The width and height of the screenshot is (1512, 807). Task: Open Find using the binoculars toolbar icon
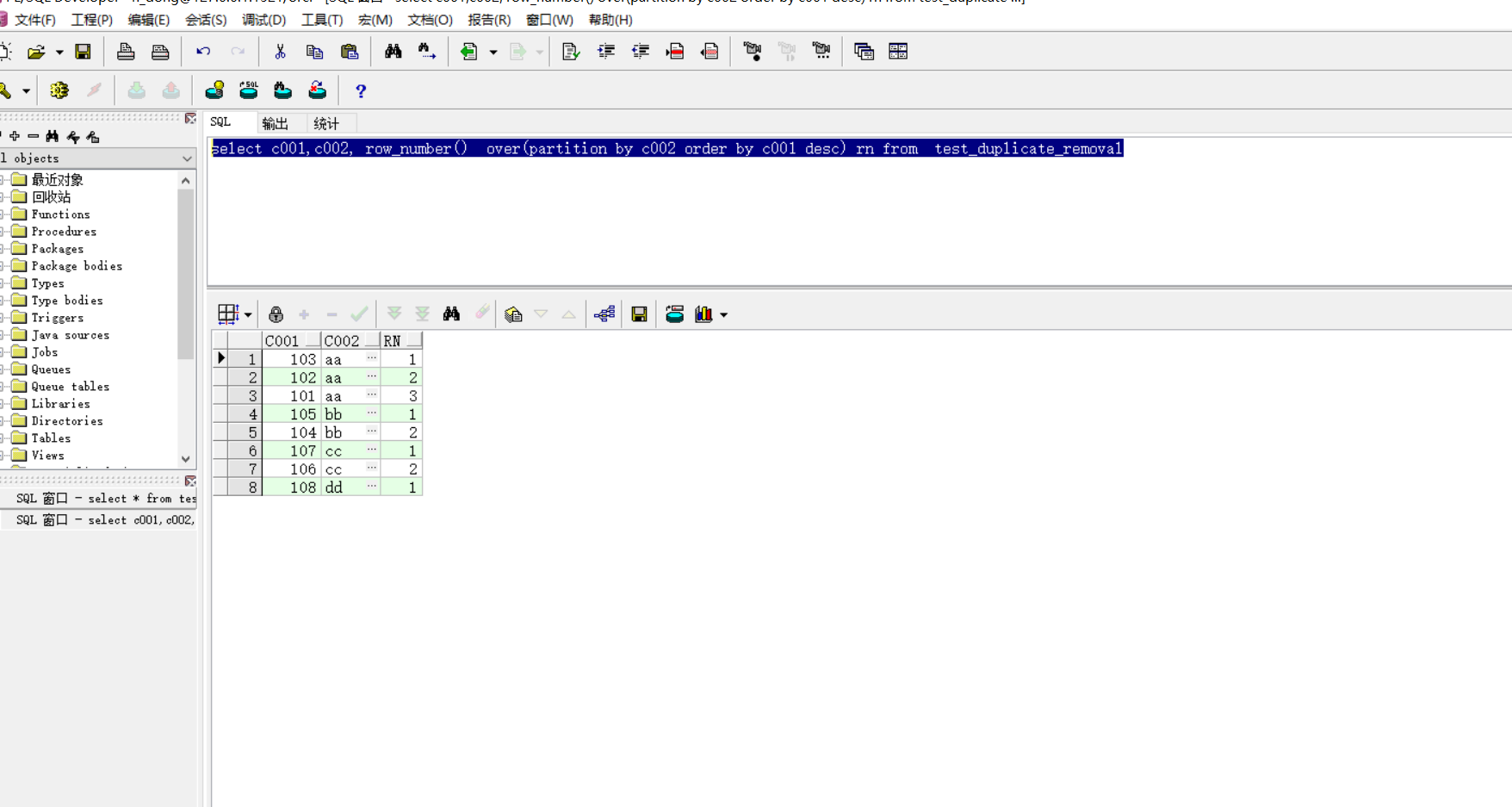[393, 51]
